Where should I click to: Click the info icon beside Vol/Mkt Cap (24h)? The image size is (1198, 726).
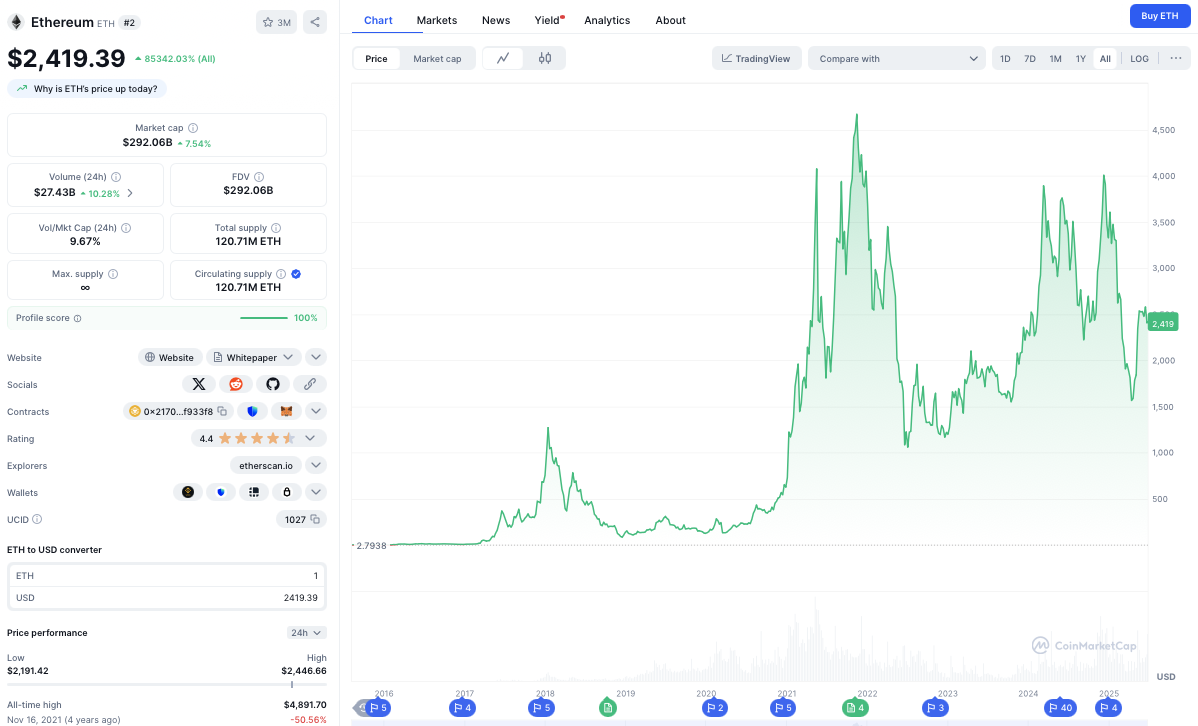coord(126,228)
